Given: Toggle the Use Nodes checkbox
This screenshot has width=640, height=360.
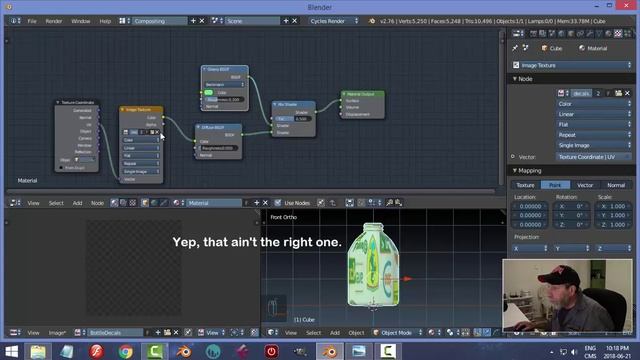Looking at the screenshot, I should (278, 203).
